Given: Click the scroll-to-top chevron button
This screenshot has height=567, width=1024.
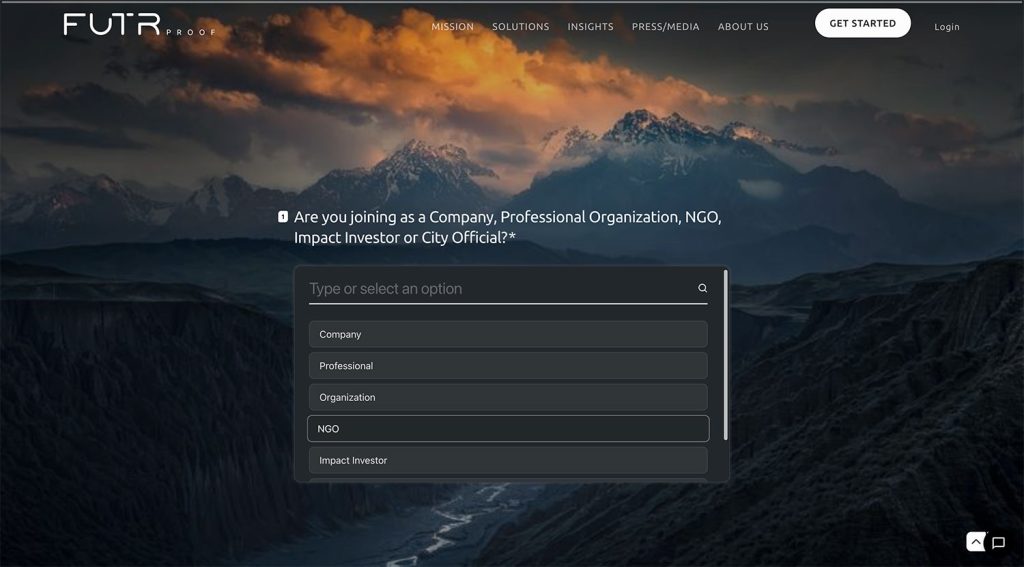Looking at the screenshot, I should coord(976,542).
